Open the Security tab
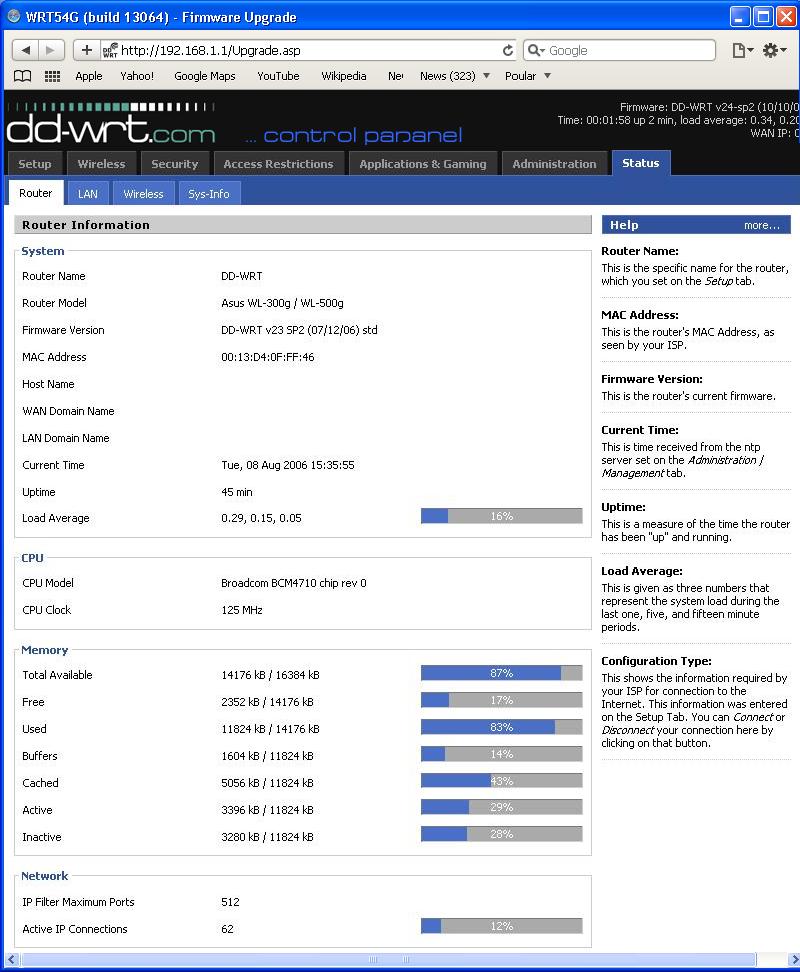This screenshot has width=800, height=972. [175, 164]
